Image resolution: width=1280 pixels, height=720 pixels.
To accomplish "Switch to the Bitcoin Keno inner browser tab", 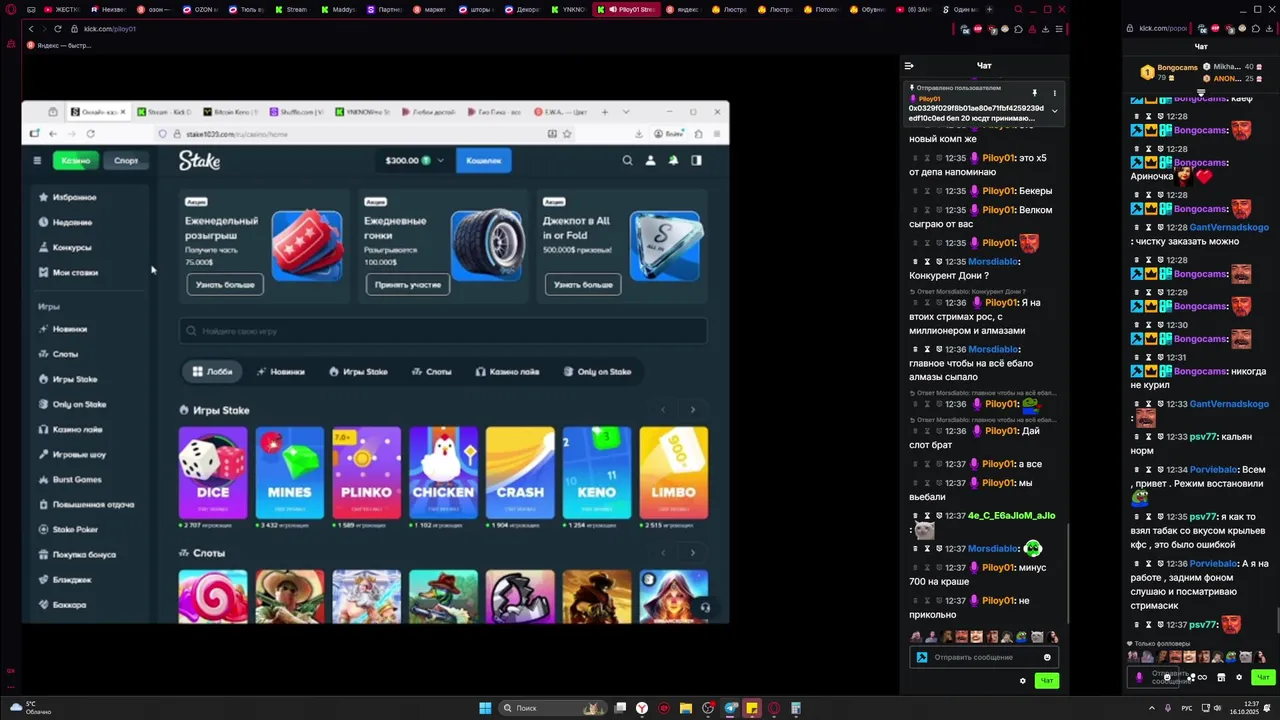I will pos(231,112).
